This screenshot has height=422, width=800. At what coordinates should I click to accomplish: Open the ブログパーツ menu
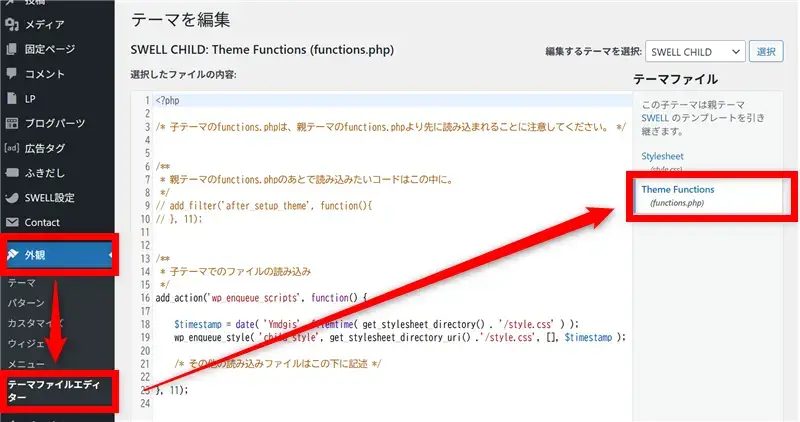pyautogui.click(x=57, y=123)
